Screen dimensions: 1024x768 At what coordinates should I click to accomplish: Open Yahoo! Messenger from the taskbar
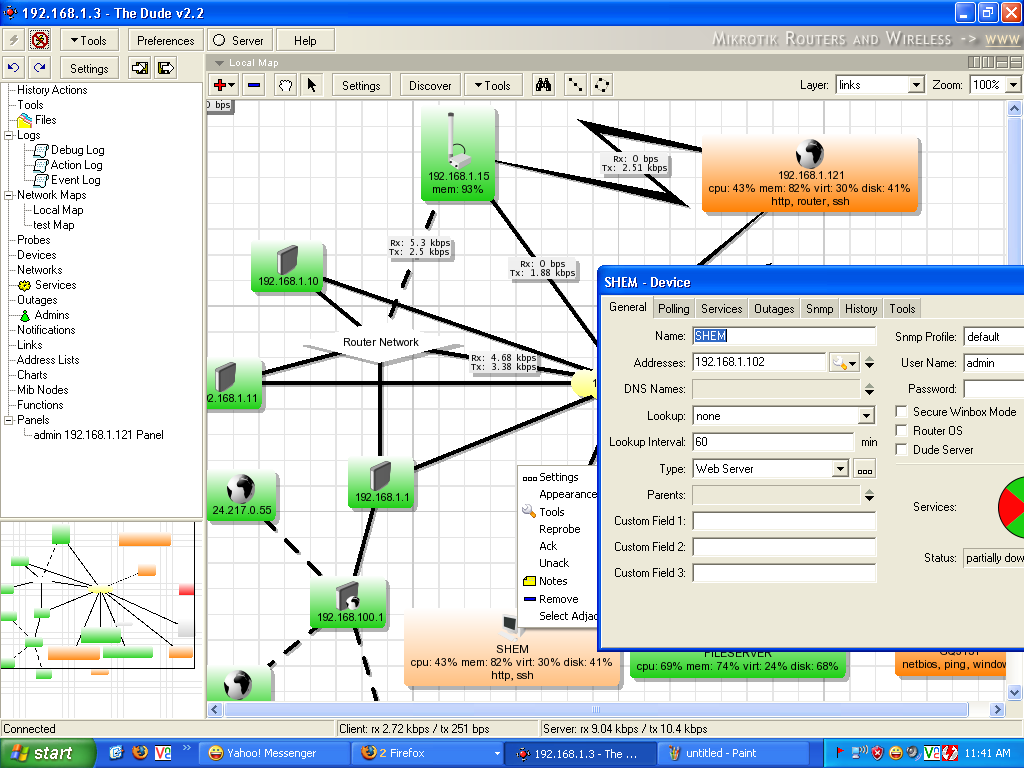pyautogui.click(x=273, y=753)
